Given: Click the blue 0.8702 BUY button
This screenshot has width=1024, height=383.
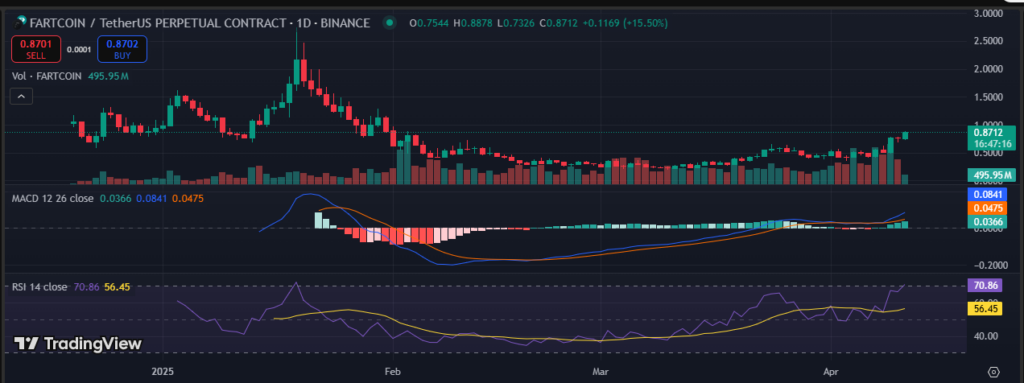Looking at the screenshot, I should click(x=122, y=50).
